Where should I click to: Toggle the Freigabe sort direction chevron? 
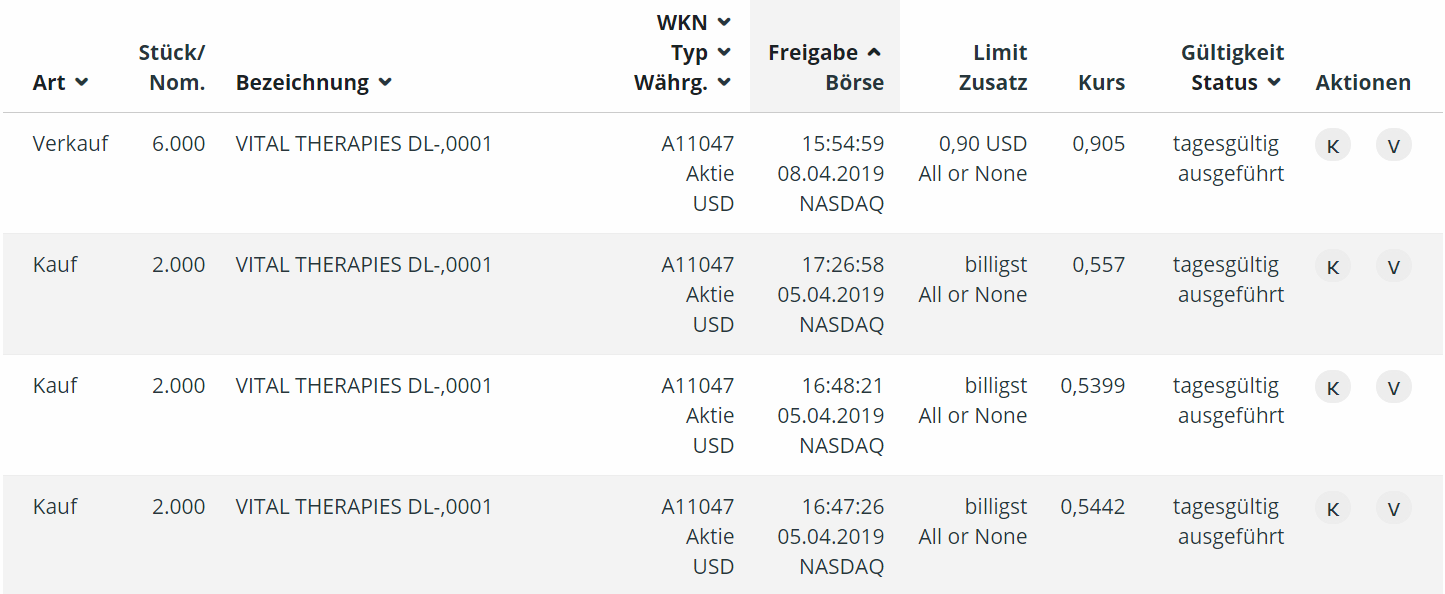coord(875,52)
